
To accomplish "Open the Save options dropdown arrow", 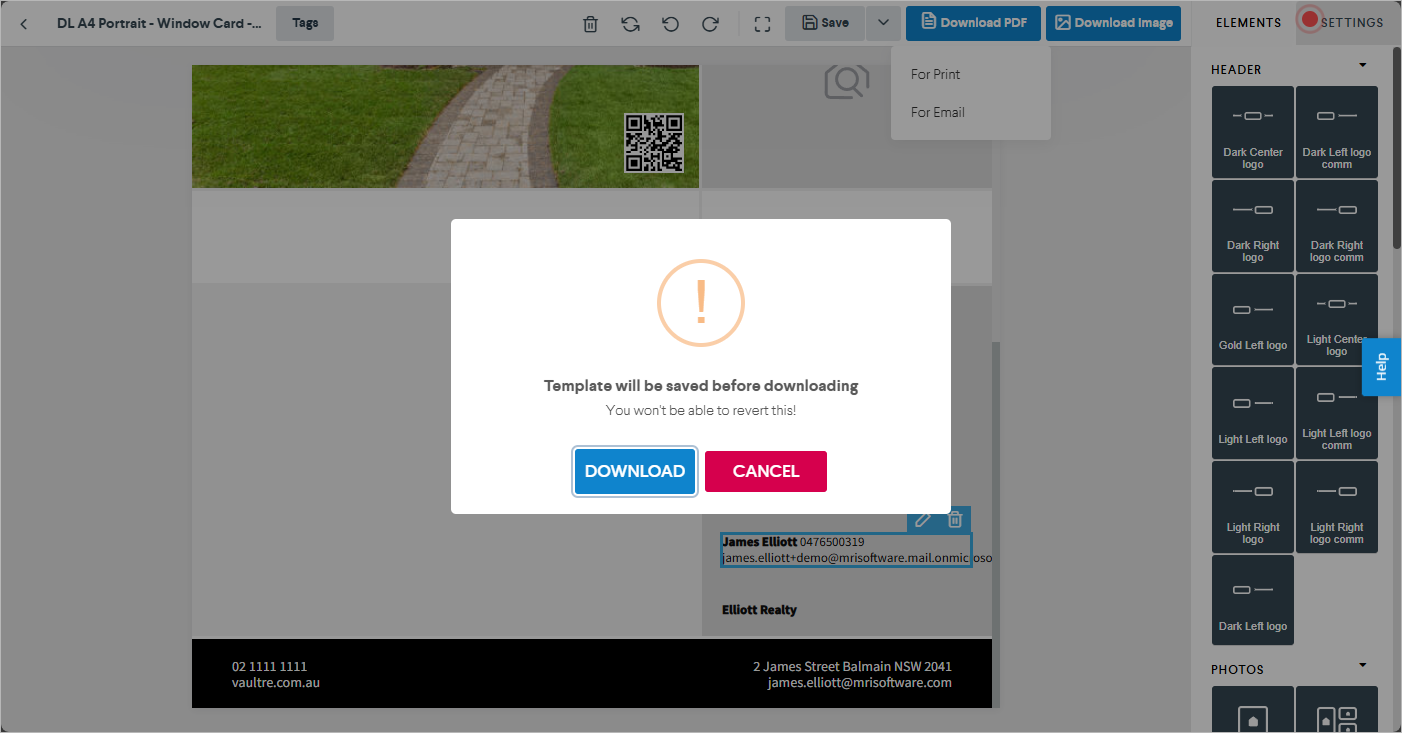I will point(884,23).
